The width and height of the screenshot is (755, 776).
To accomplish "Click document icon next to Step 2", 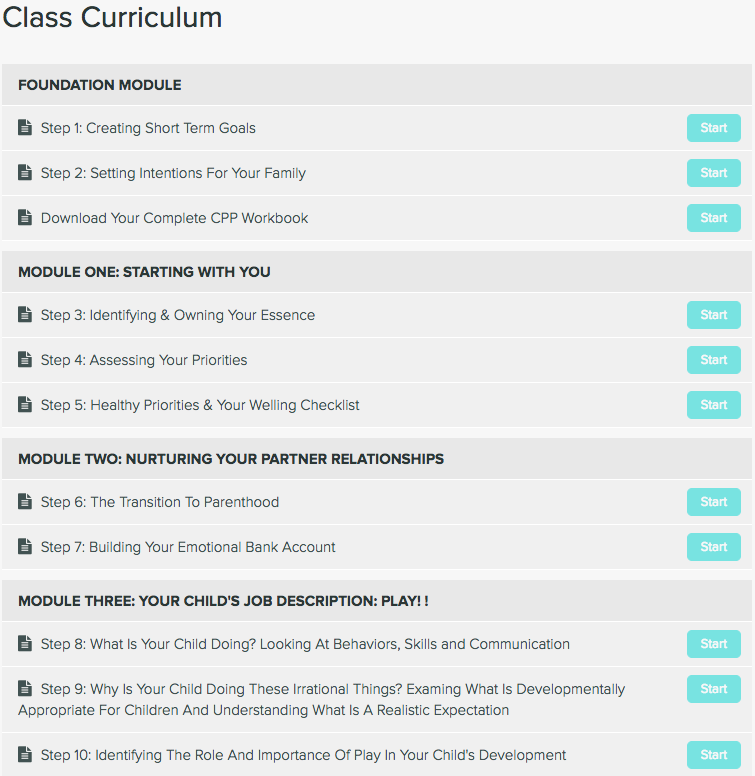I will pyautogui.click(x=25, y=172).
